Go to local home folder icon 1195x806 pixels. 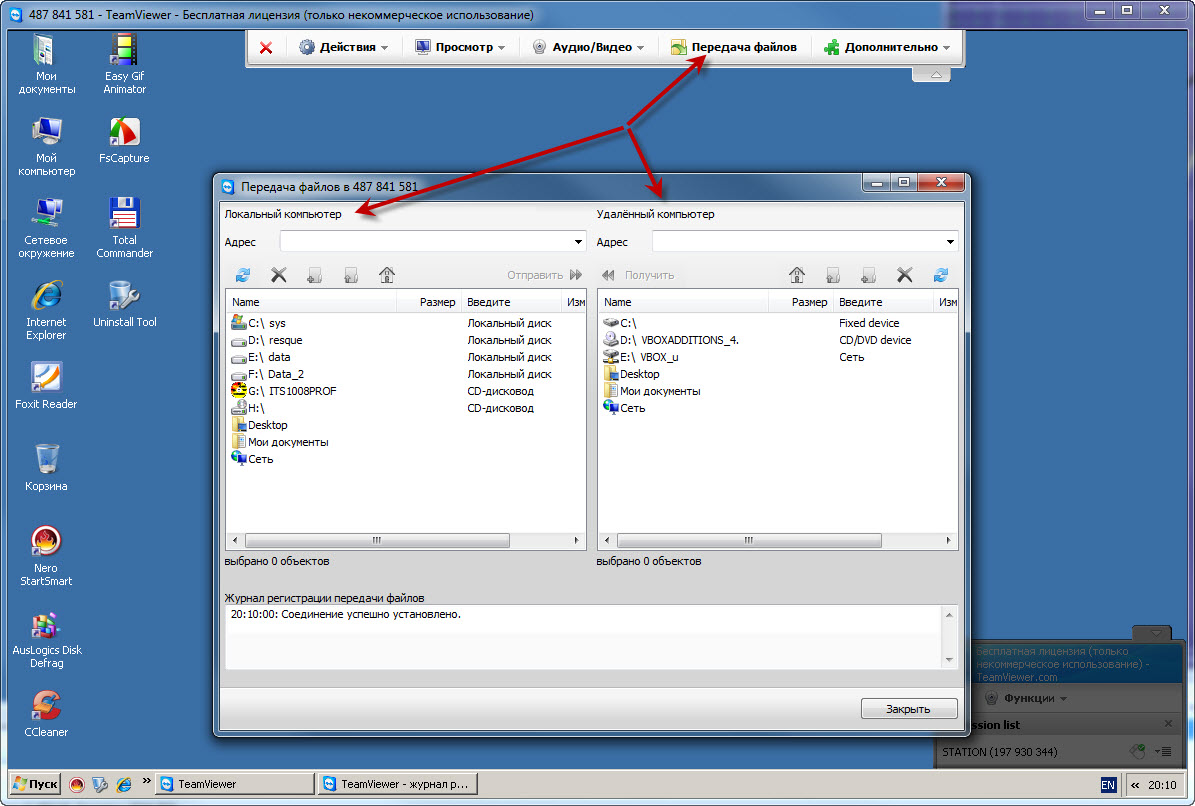[387, 275]
